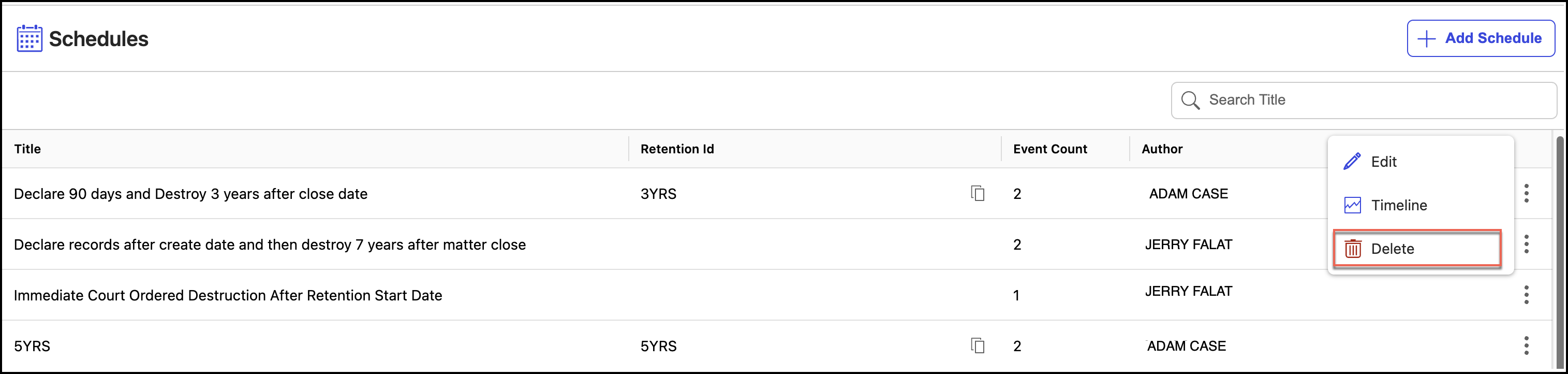
Task: Open three-dot menu for the 5YRS schedule row
Action: 1526,346
